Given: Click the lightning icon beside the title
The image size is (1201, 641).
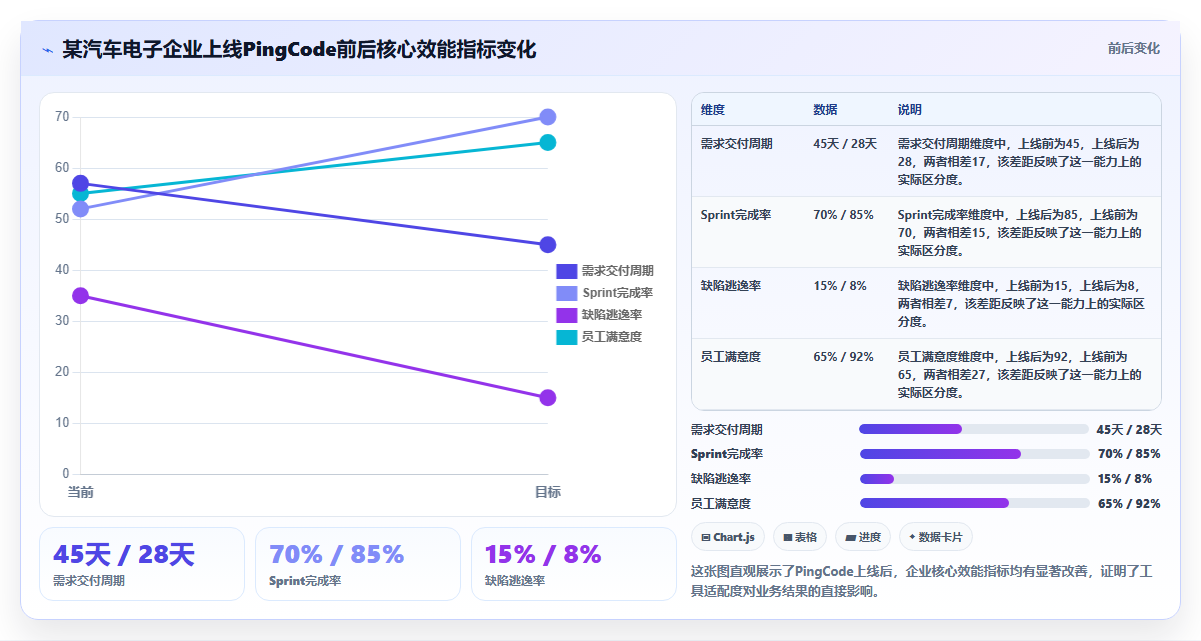Looking at the screenshot, I should (x=47, y=50).
